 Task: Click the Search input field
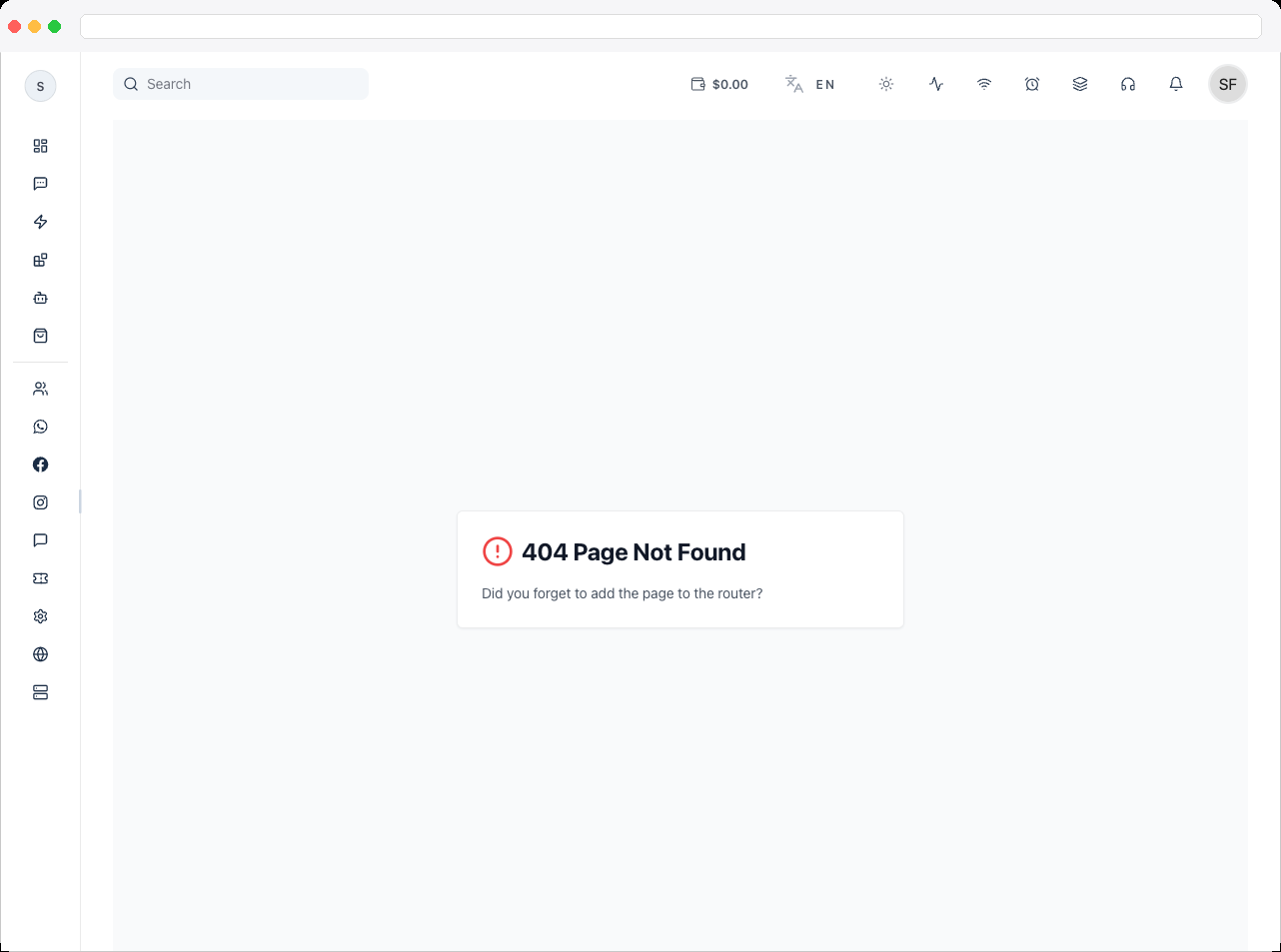click(241, 84)
